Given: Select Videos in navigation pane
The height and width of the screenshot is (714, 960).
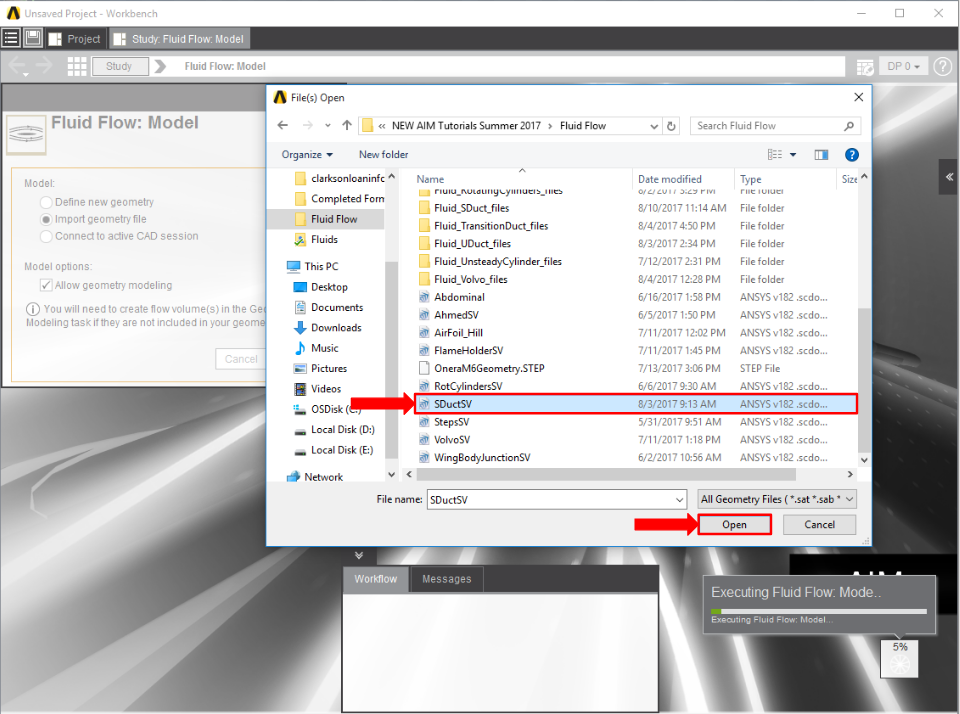Looking at the screenshot, I should [x=326, y=389].
